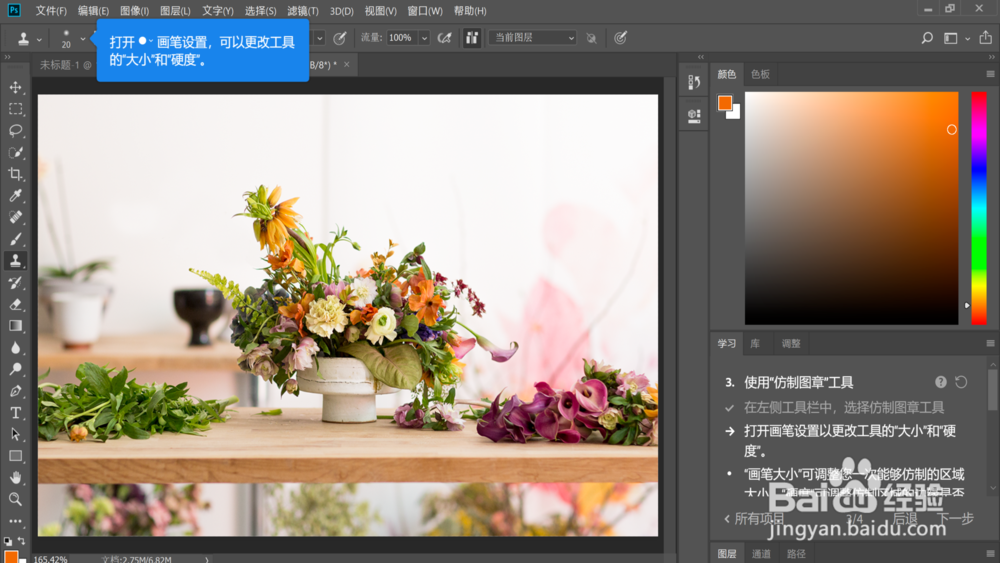Select the Quick Selection tool

point(15,152)
